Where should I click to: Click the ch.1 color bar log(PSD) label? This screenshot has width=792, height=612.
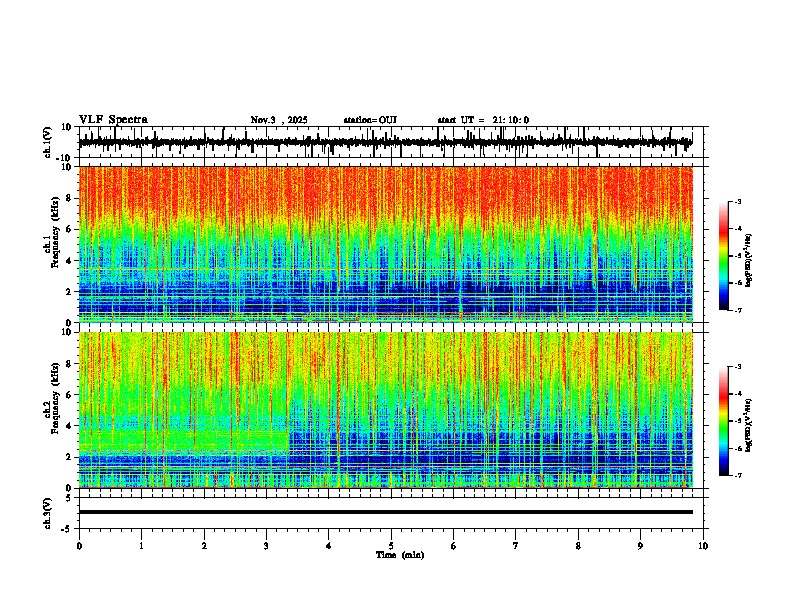tap(749, 261)
